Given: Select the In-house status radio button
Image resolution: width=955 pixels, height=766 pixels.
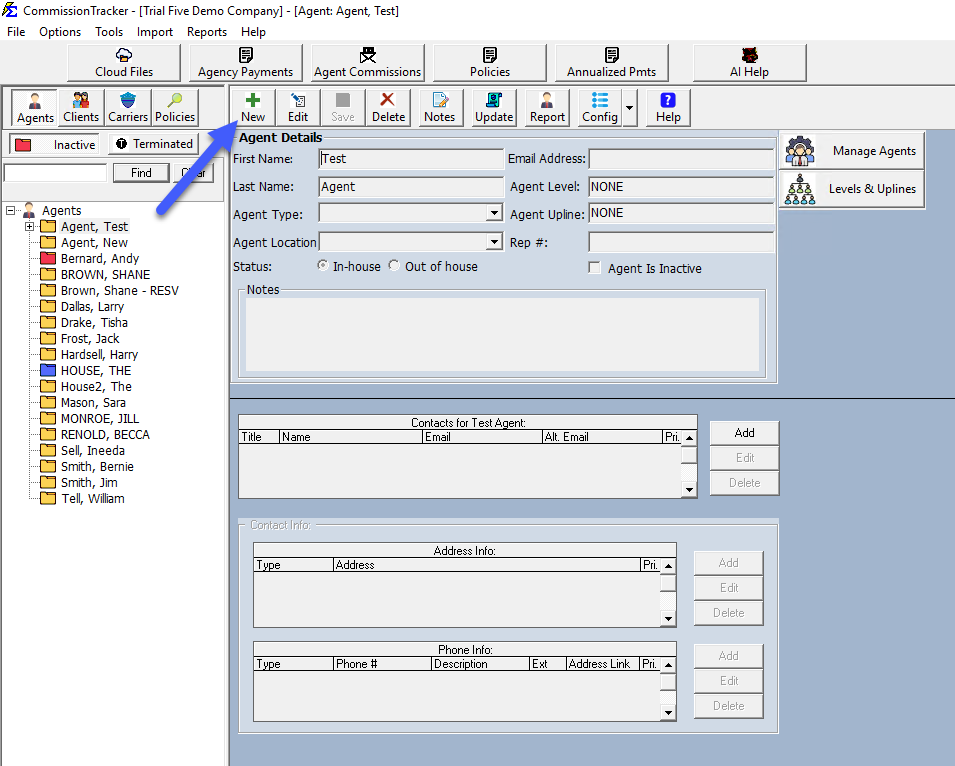Looking at the screenshot, I should [x=322, y=266].
